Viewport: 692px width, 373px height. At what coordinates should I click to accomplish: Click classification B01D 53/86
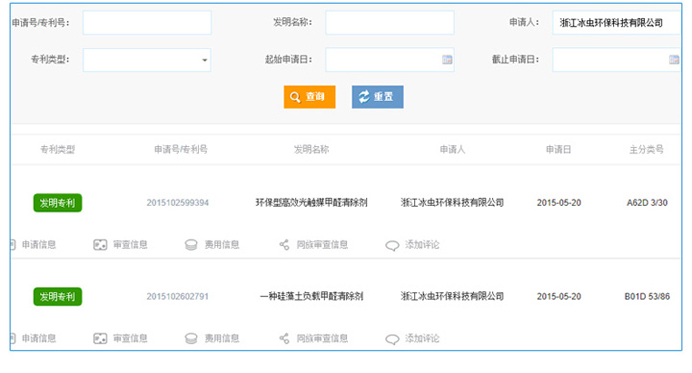pyautogui.click(x=647, y=297)
